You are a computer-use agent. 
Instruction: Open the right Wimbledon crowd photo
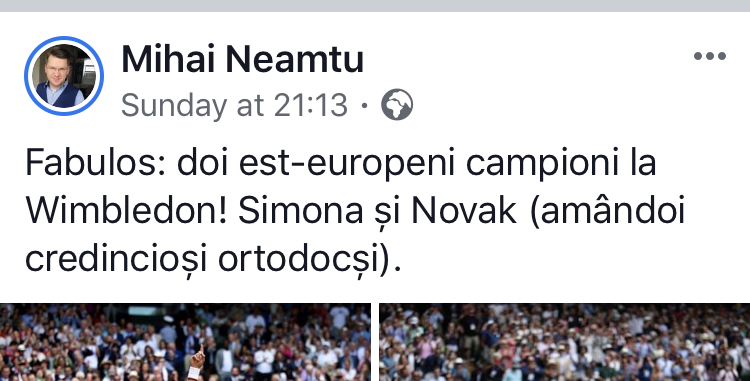tap(564, 342)
